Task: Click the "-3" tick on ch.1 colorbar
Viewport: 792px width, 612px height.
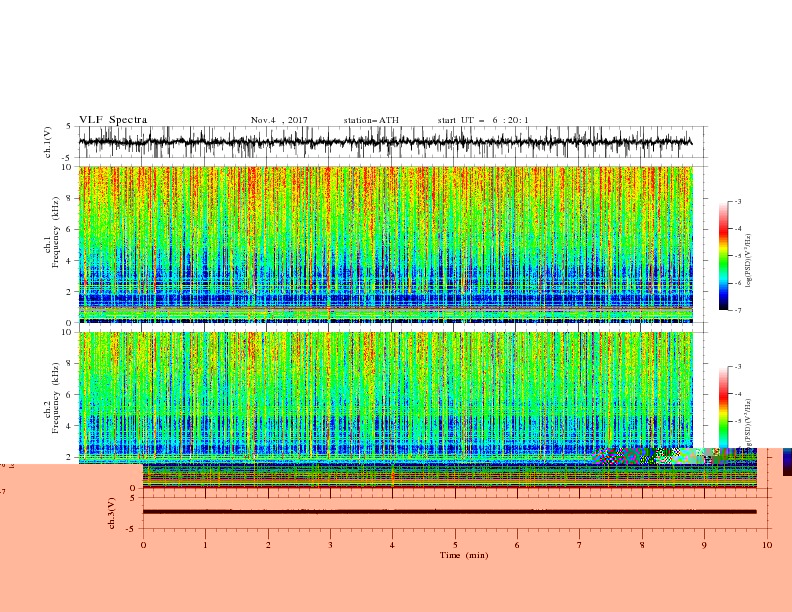Action: point(738,201)
